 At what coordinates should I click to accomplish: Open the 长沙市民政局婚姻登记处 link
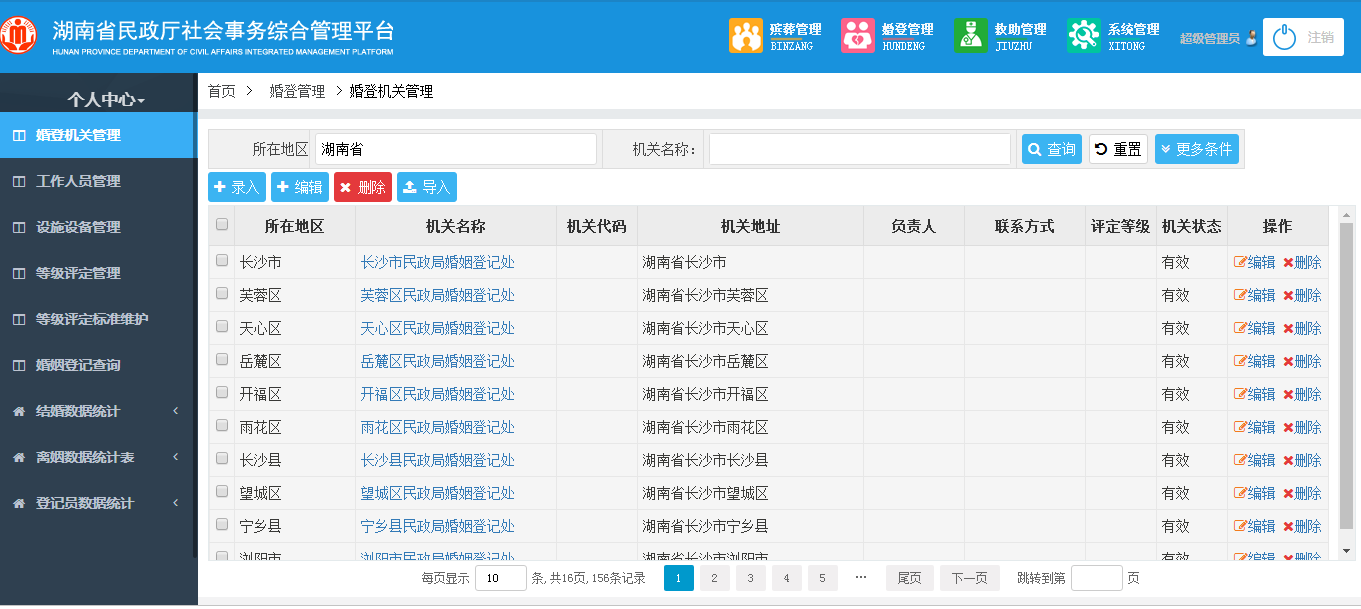tap(438, 261)
